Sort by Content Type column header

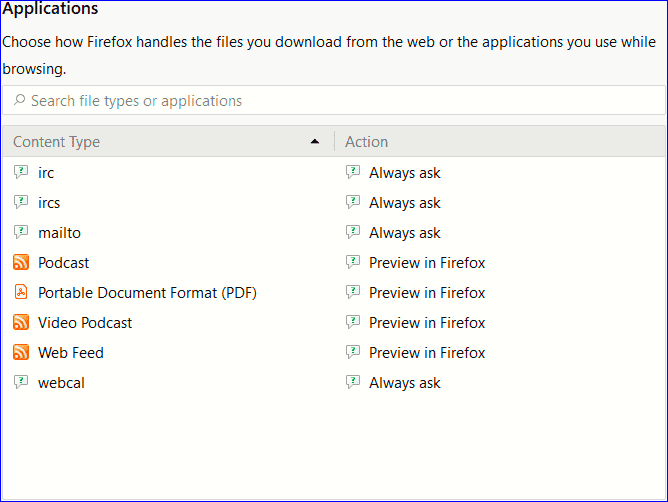(x=57, y=142)
